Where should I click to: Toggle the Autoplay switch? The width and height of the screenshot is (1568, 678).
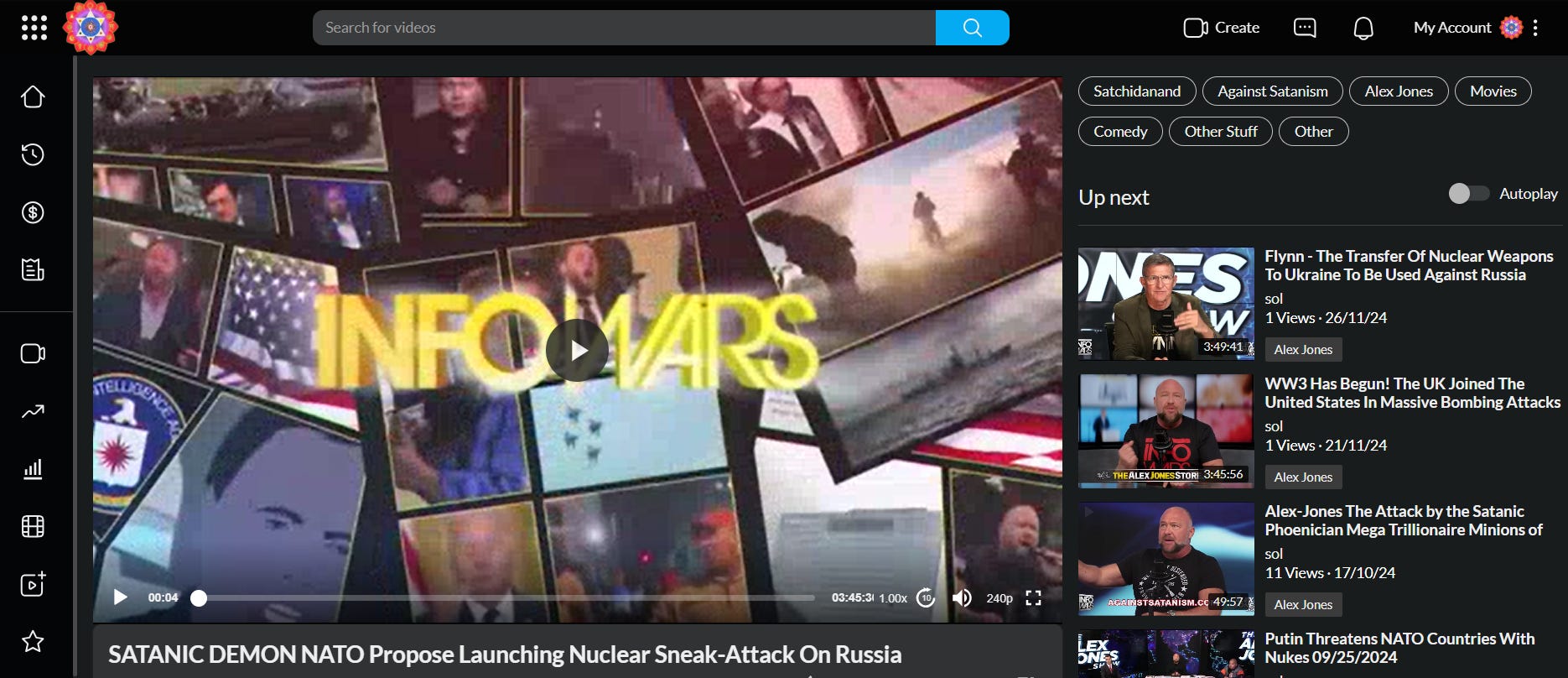(x=1468, y=194)
